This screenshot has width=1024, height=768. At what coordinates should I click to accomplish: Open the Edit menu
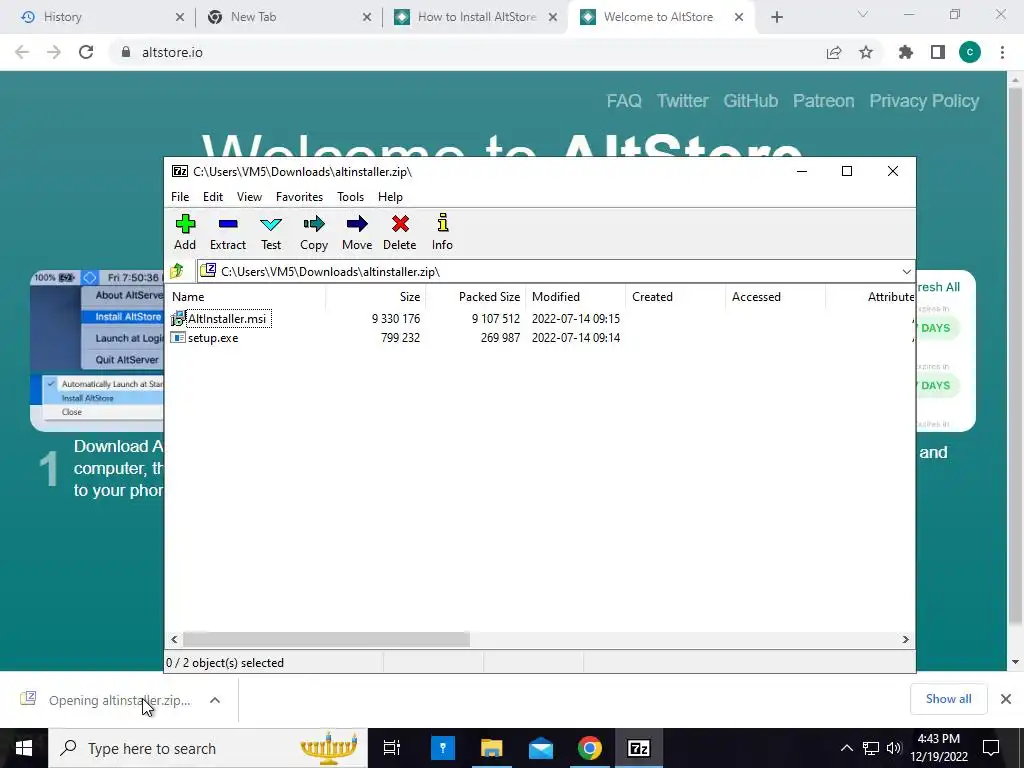[213, 197]
